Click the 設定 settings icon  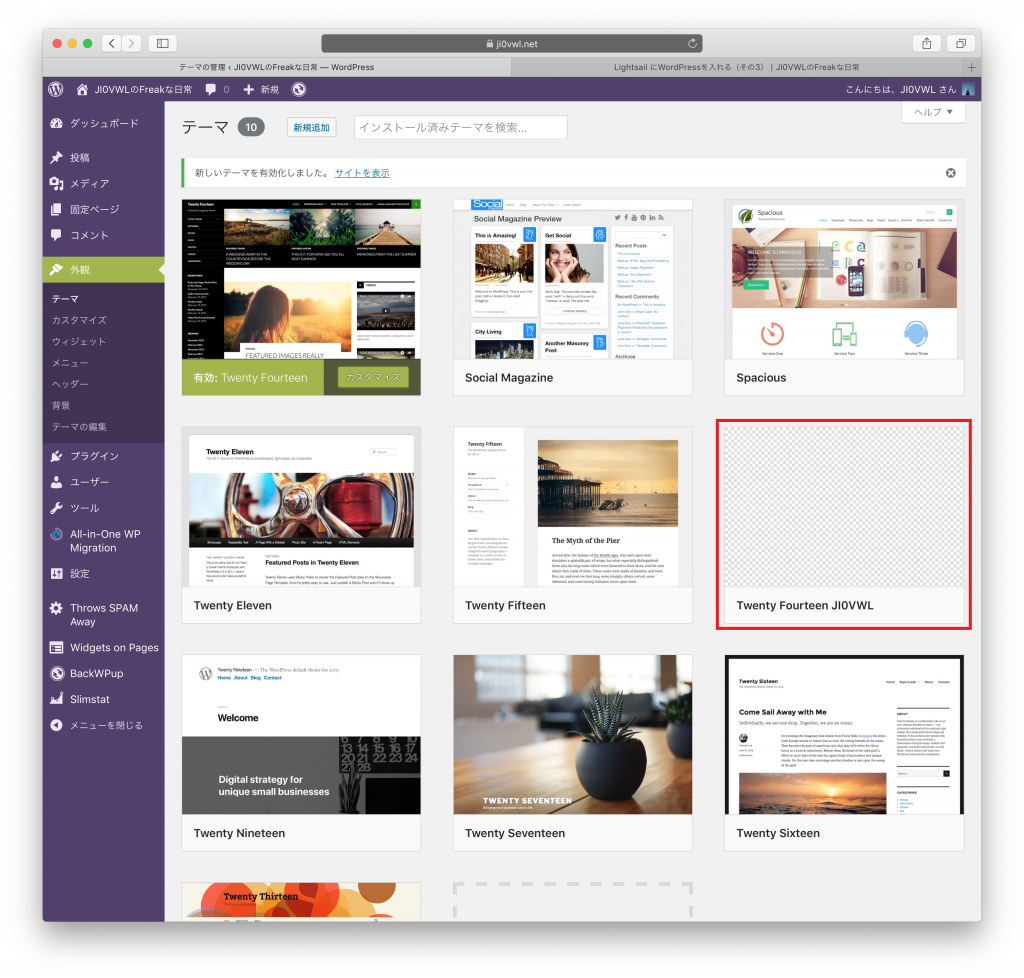pyautogui.click(x=57, y=574)
